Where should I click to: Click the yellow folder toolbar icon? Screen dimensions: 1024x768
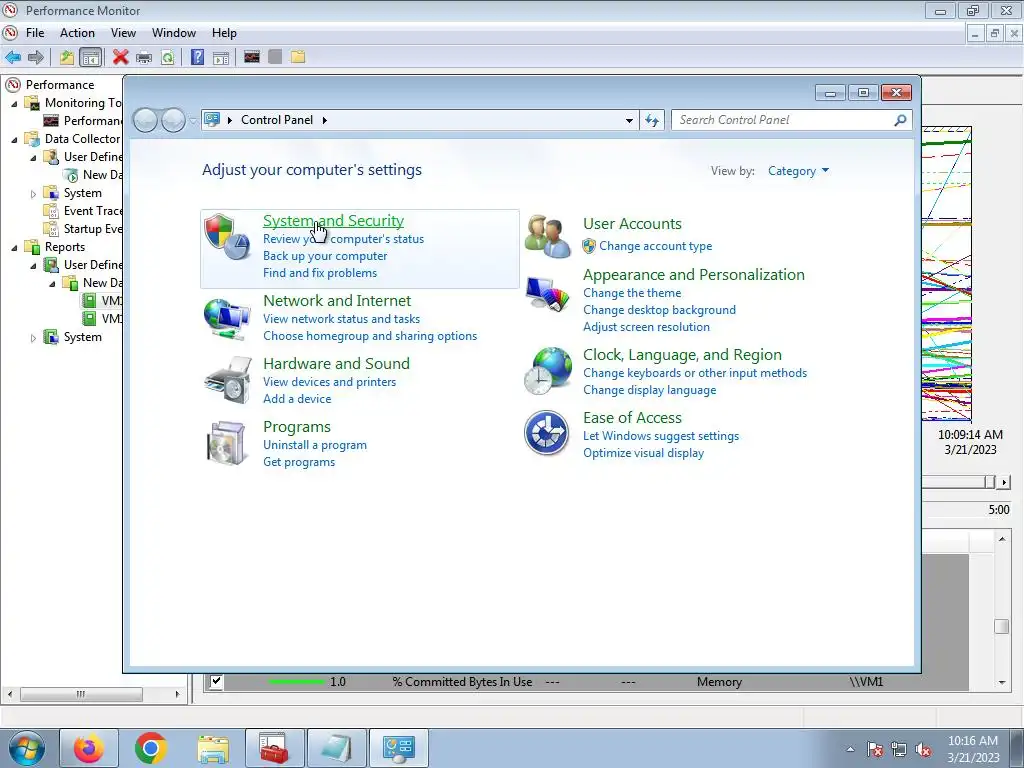(x=298, y=57)
